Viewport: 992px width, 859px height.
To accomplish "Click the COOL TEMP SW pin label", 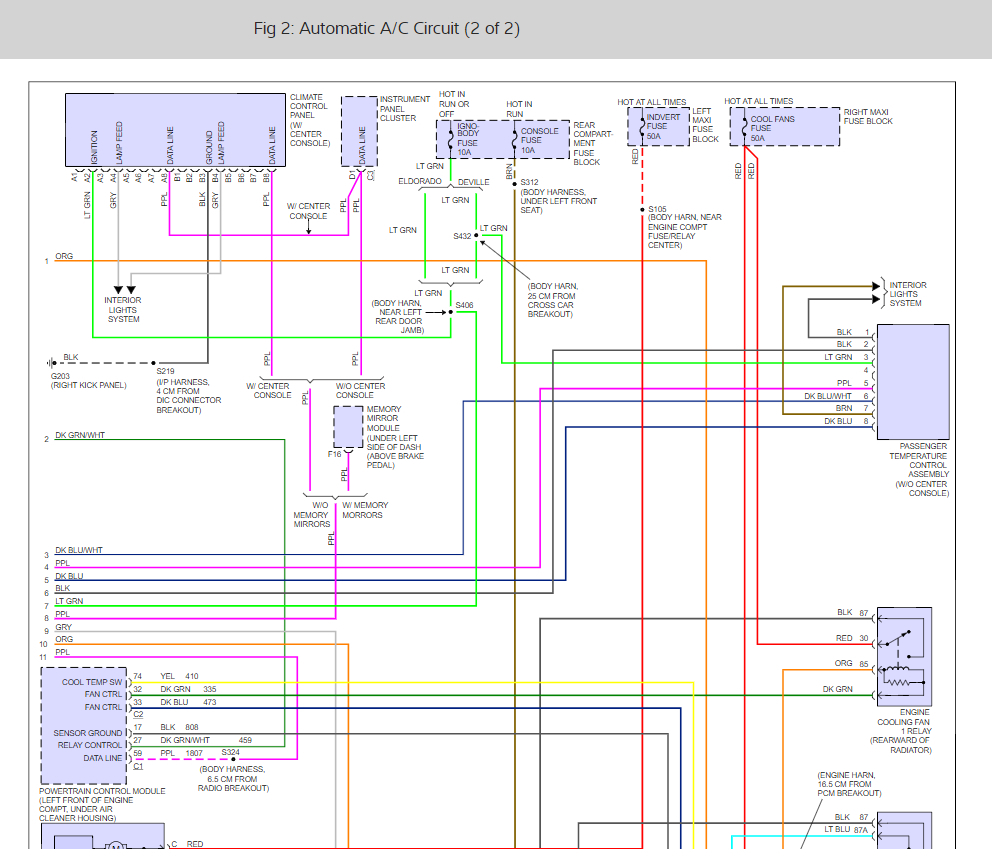I will pyautogui.click(x=92, y=682).
